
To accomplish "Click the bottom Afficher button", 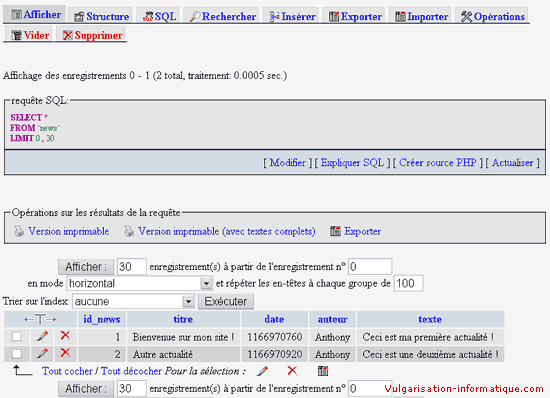I will (86, 389).
